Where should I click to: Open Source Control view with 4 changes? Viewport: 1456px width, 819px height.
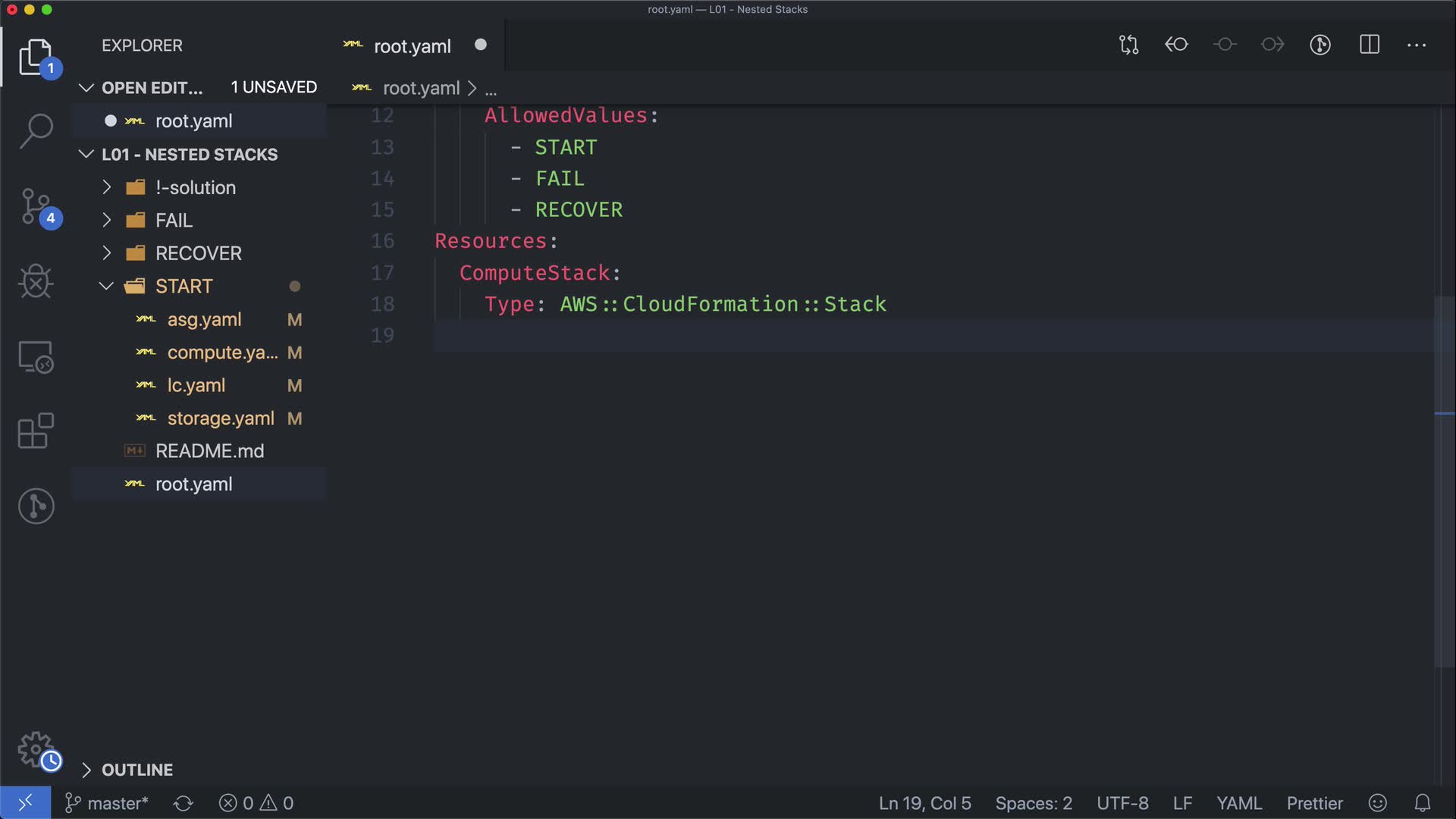point(36,206)
